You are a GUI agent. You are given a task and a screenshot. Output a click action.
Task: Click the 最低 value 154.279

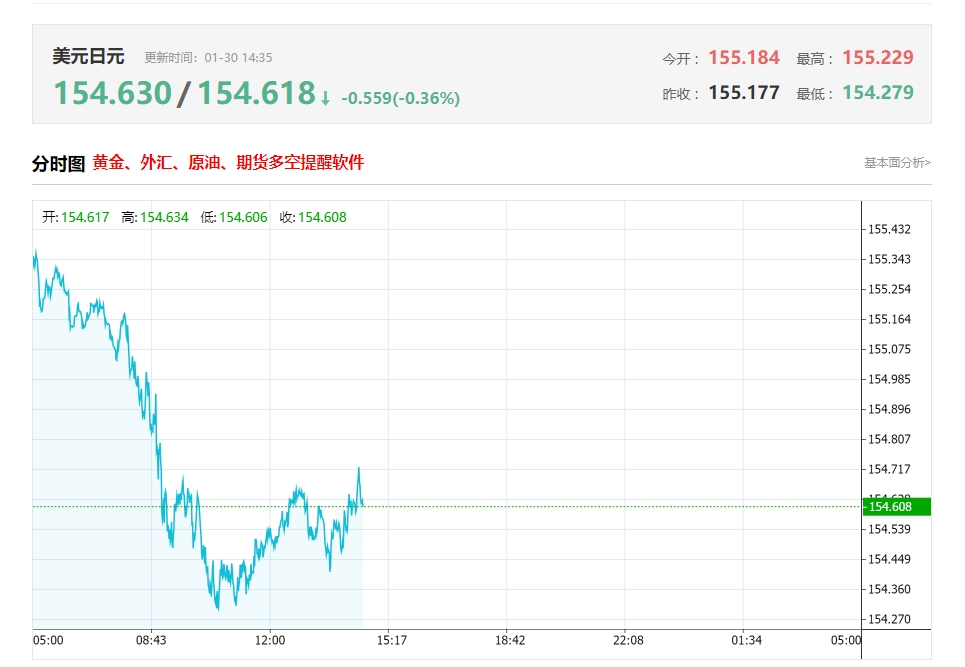(x=878, y=93)
